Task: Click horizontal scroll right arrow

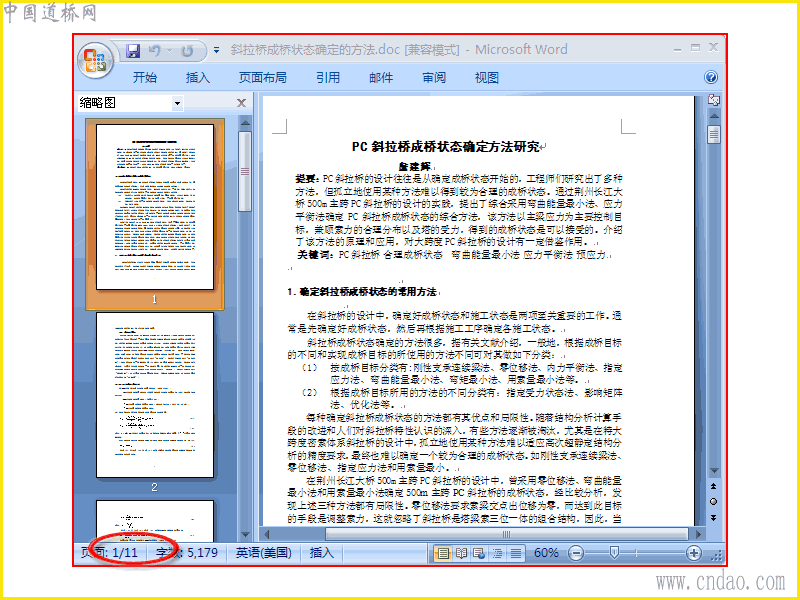Action: tap(698, 534)
